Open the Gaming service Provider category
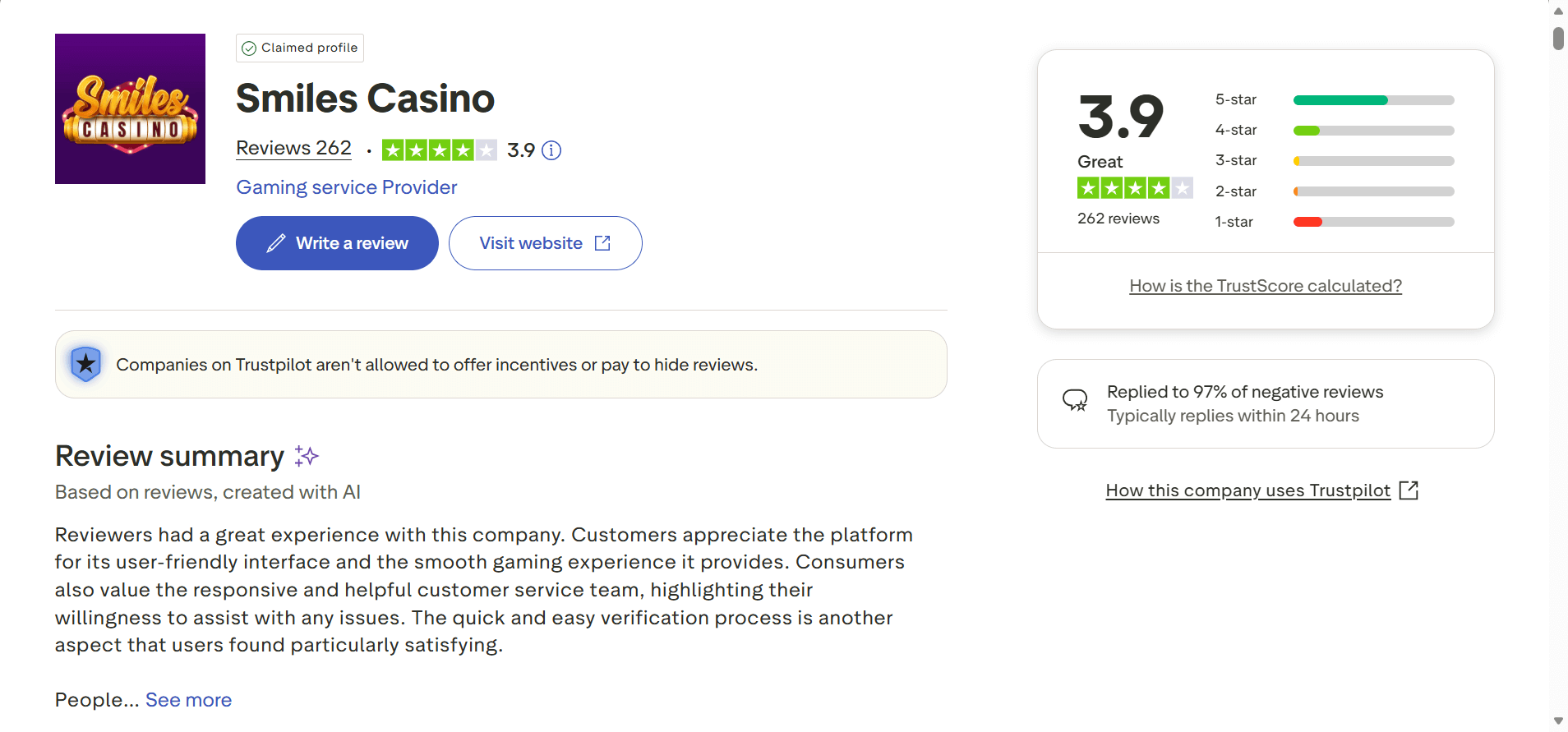Image resolution: width=1568 pixels, height=732 pixels. 346,187
